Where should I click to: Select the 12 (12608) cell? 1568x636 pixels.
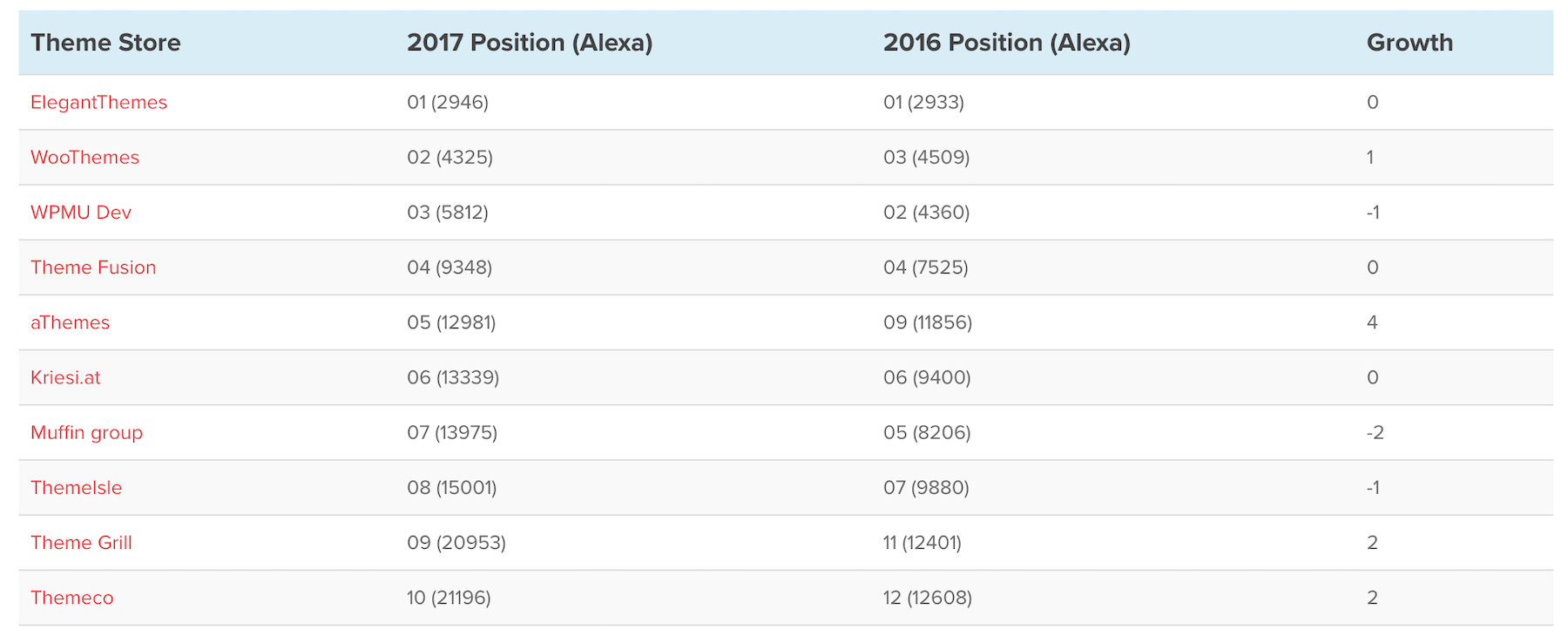click(x=927, y=598)
